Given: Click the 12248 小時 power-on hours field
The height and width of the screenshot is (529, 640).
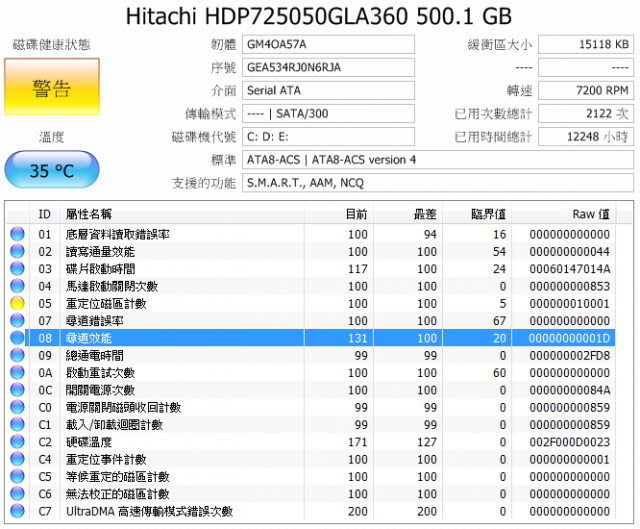Looking at the screenshot, I should click(586, 137).
